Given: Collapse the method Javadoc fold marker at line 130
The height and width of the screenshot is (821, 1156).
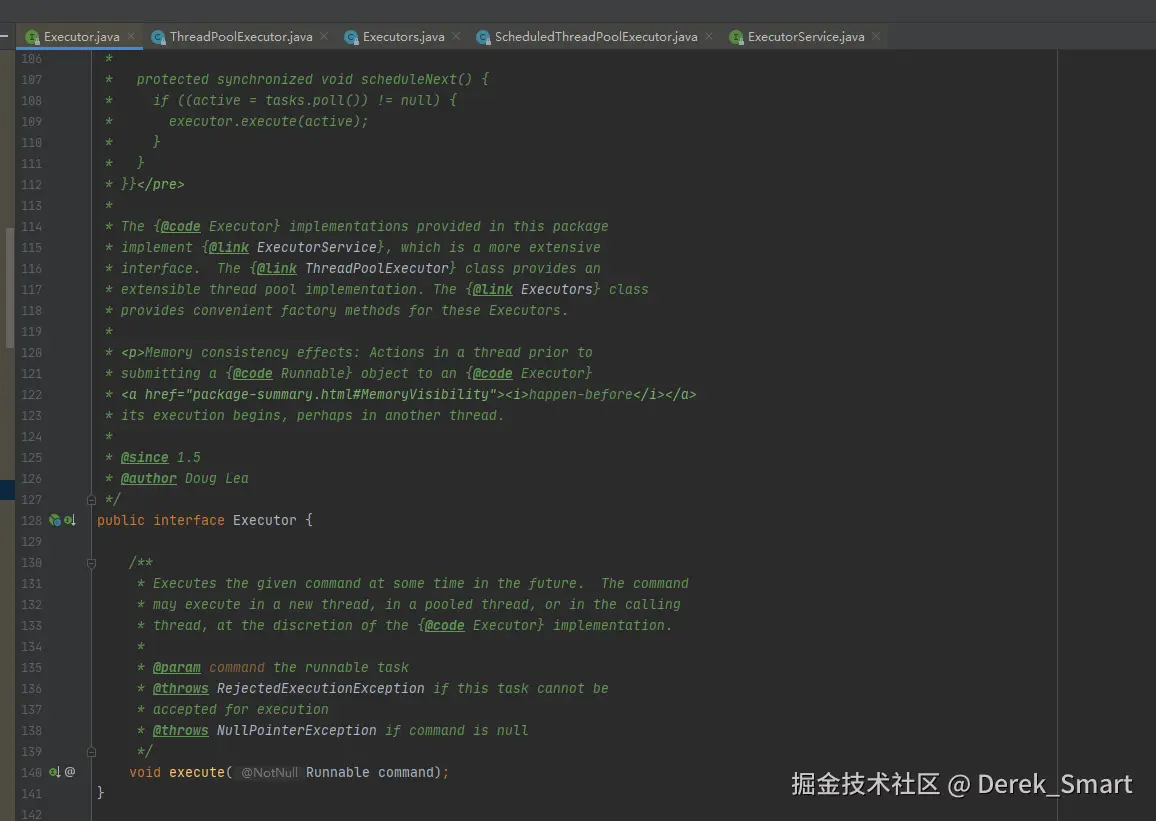Looking at the screenshot, I should 91,563.
